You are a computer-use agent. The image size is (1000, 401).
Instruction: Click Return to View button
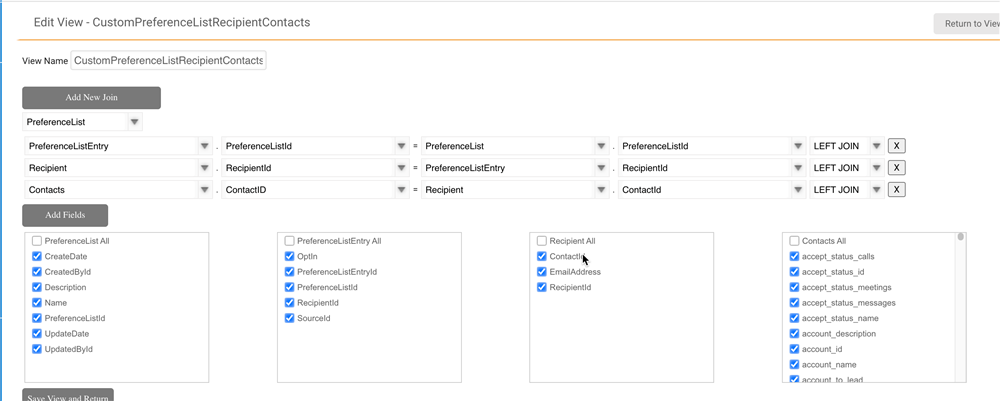[966, 24]
